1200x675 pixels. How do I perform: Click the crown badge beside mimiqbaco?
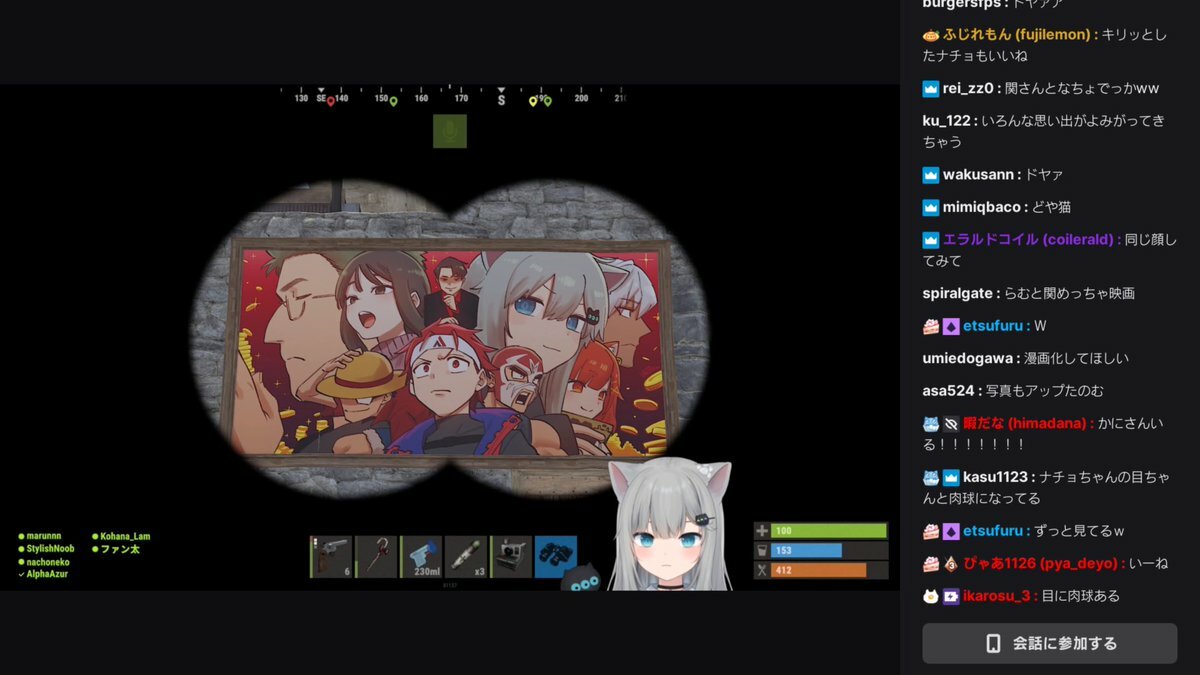931,207
